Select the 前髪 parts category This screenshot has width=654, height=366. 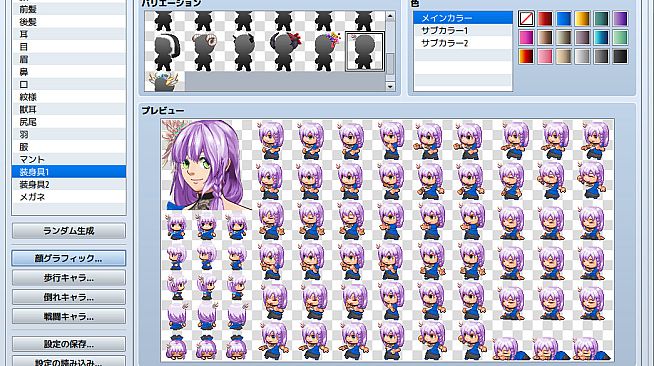click(x=69, y=9)
